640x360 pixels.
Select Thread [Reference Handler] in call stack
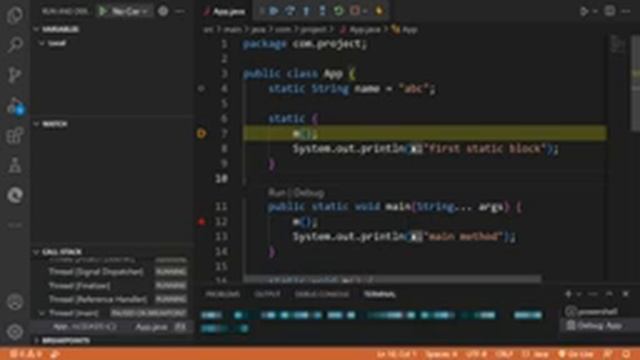coord(98,299)
